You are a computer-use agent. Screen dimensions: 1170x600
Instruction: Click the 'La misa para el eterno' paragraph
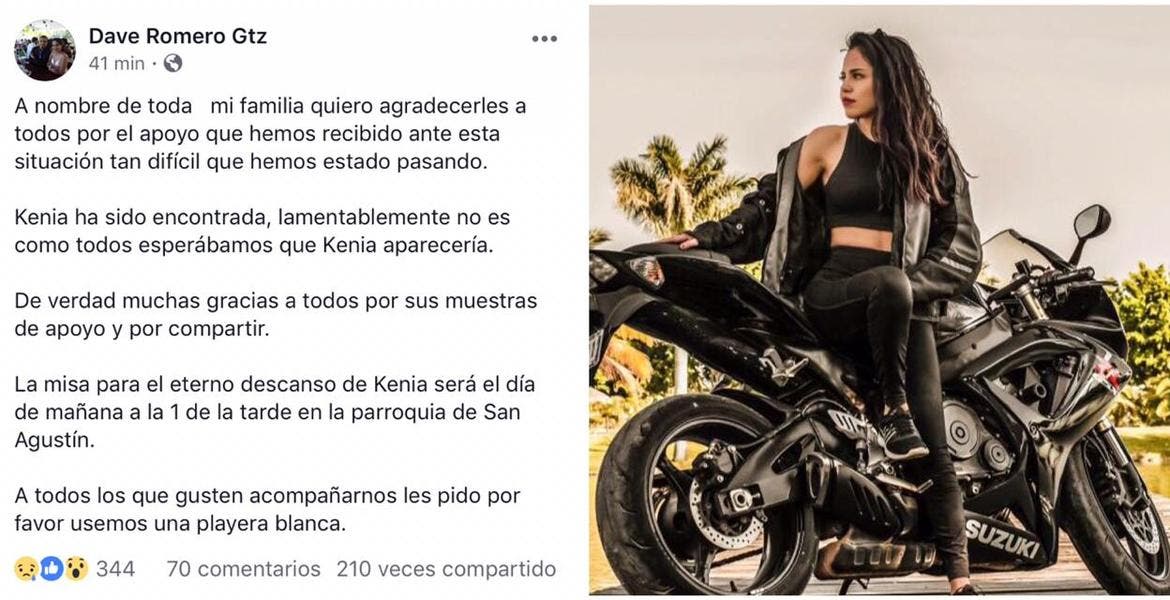tap(275, 412)
